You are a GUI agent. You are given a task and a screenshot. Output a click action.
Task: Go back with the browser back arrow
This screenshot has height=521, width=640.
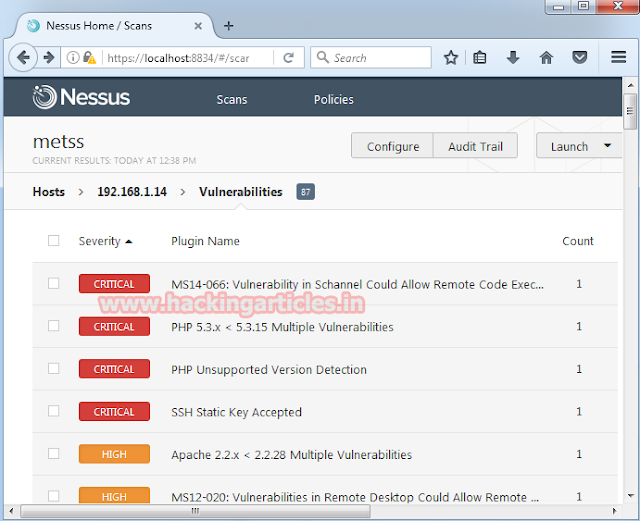coord(23,58)
